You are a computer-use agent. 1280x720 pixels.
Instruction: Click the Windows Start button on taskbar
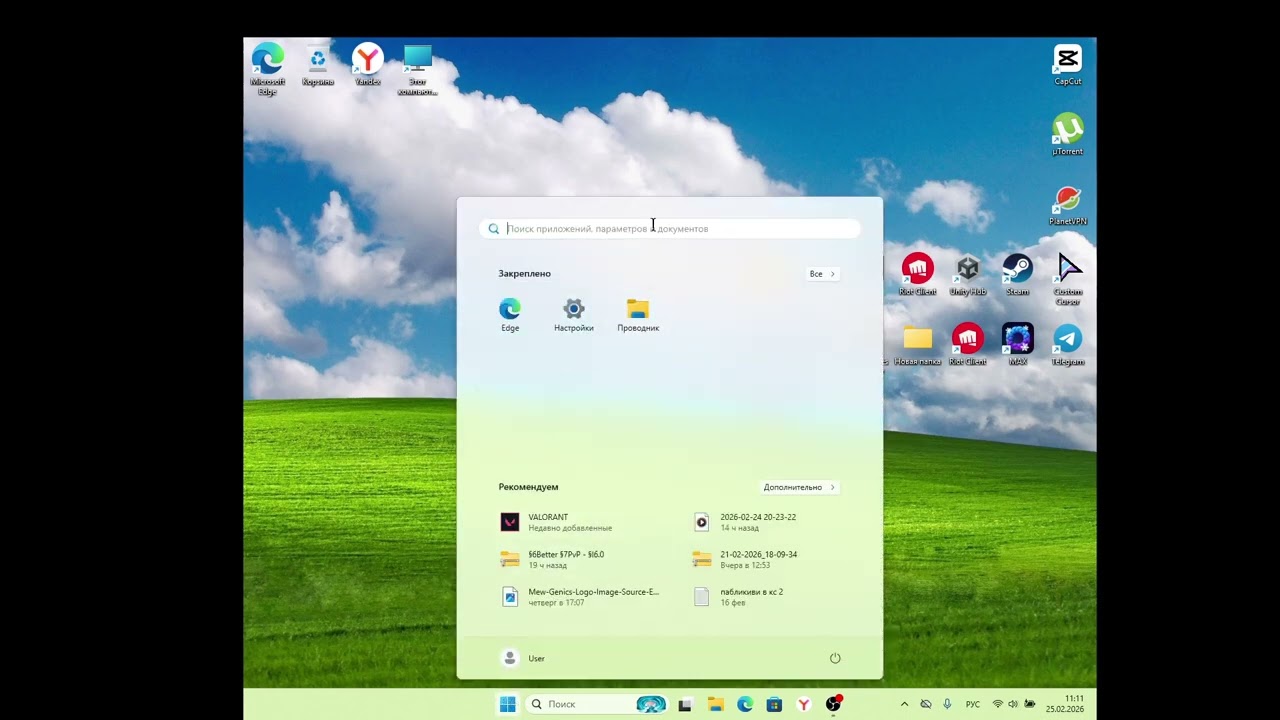click(508, 704)
